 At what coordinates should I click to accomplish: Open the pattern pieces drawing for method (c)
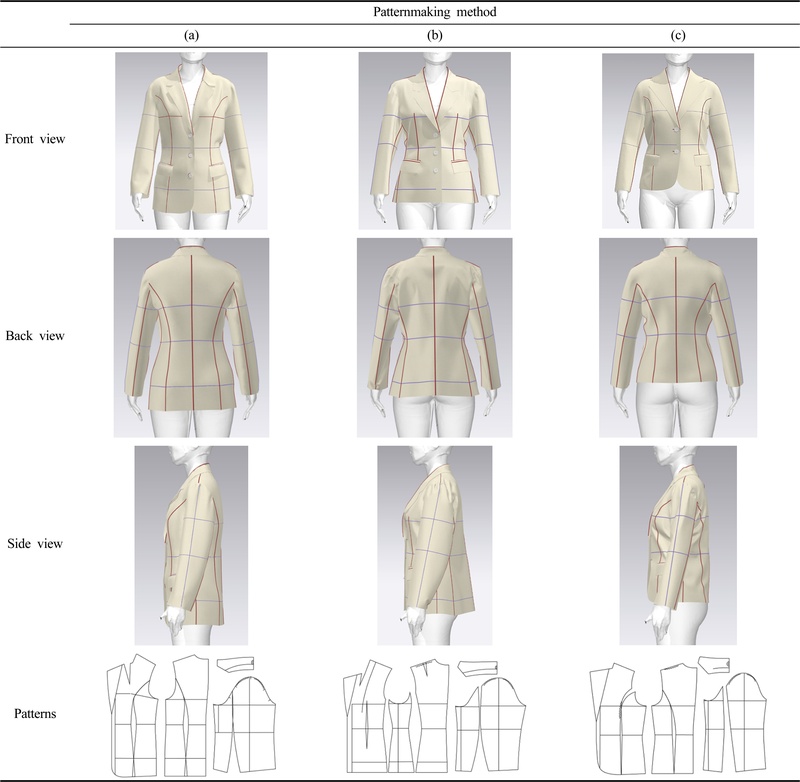[676, 714]
